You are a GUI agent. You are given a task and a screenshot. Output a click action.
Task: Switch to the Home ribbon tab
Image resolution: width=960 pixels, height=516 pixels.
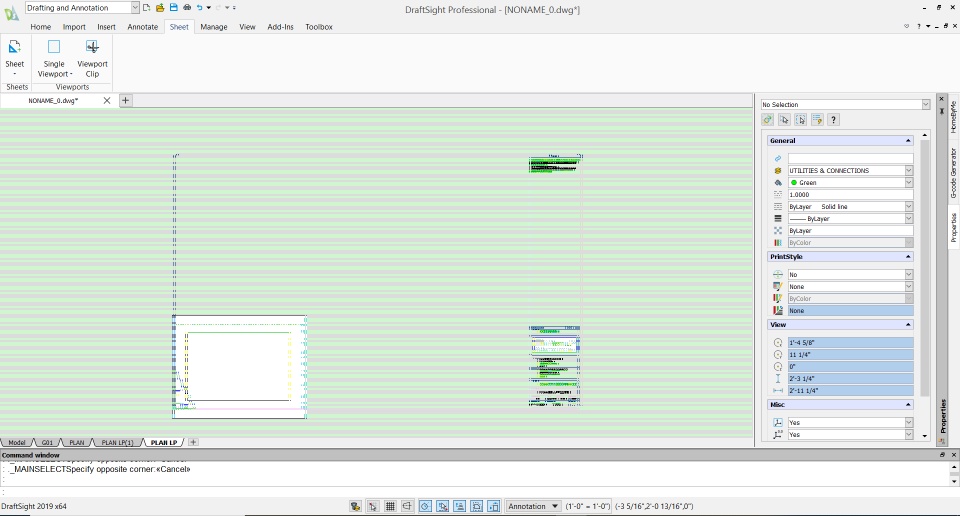pyautogui.click(x=40, y=27)
